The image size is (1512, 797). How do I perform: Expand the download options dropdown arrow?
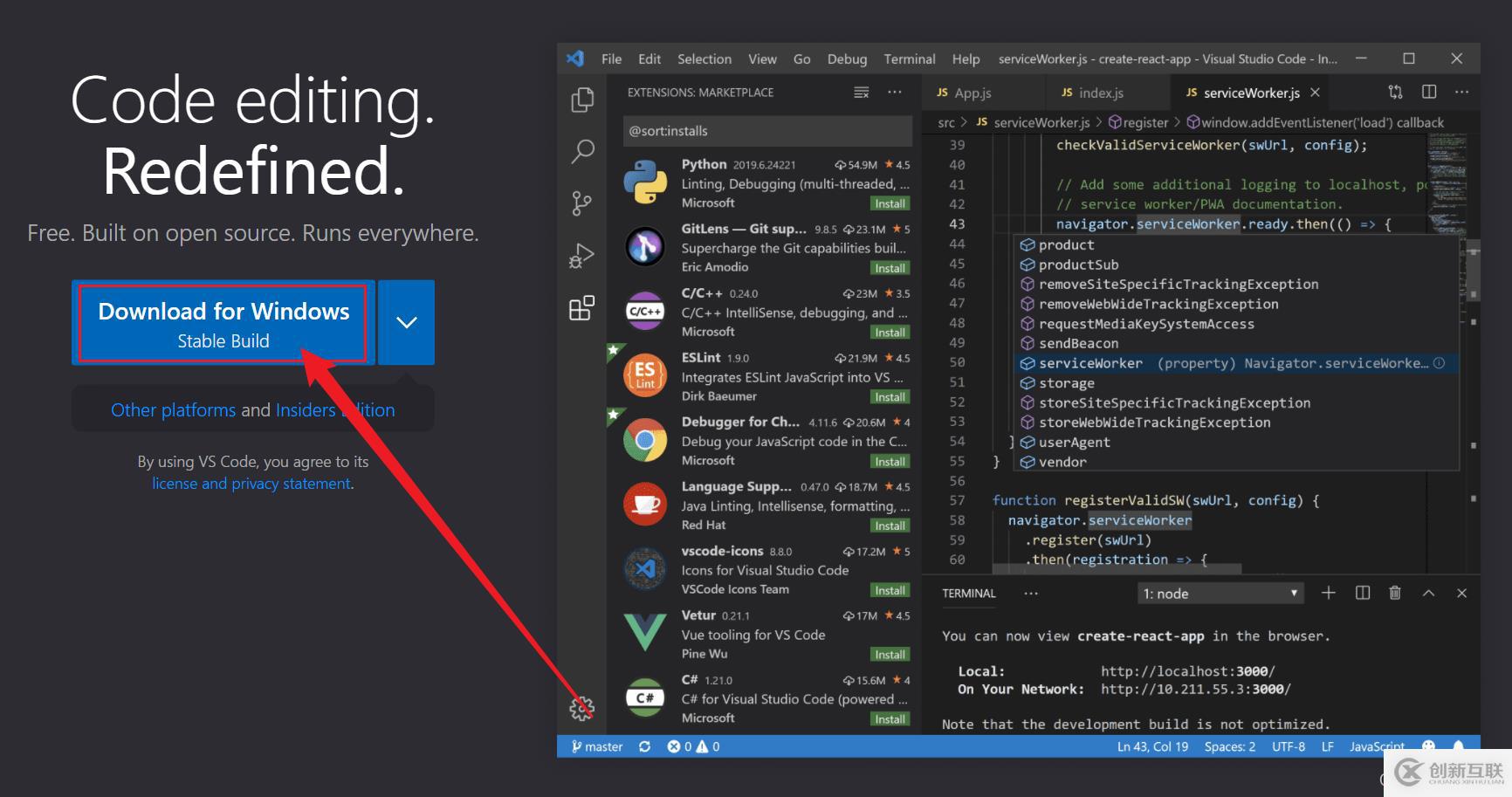(x=406, y=322)
